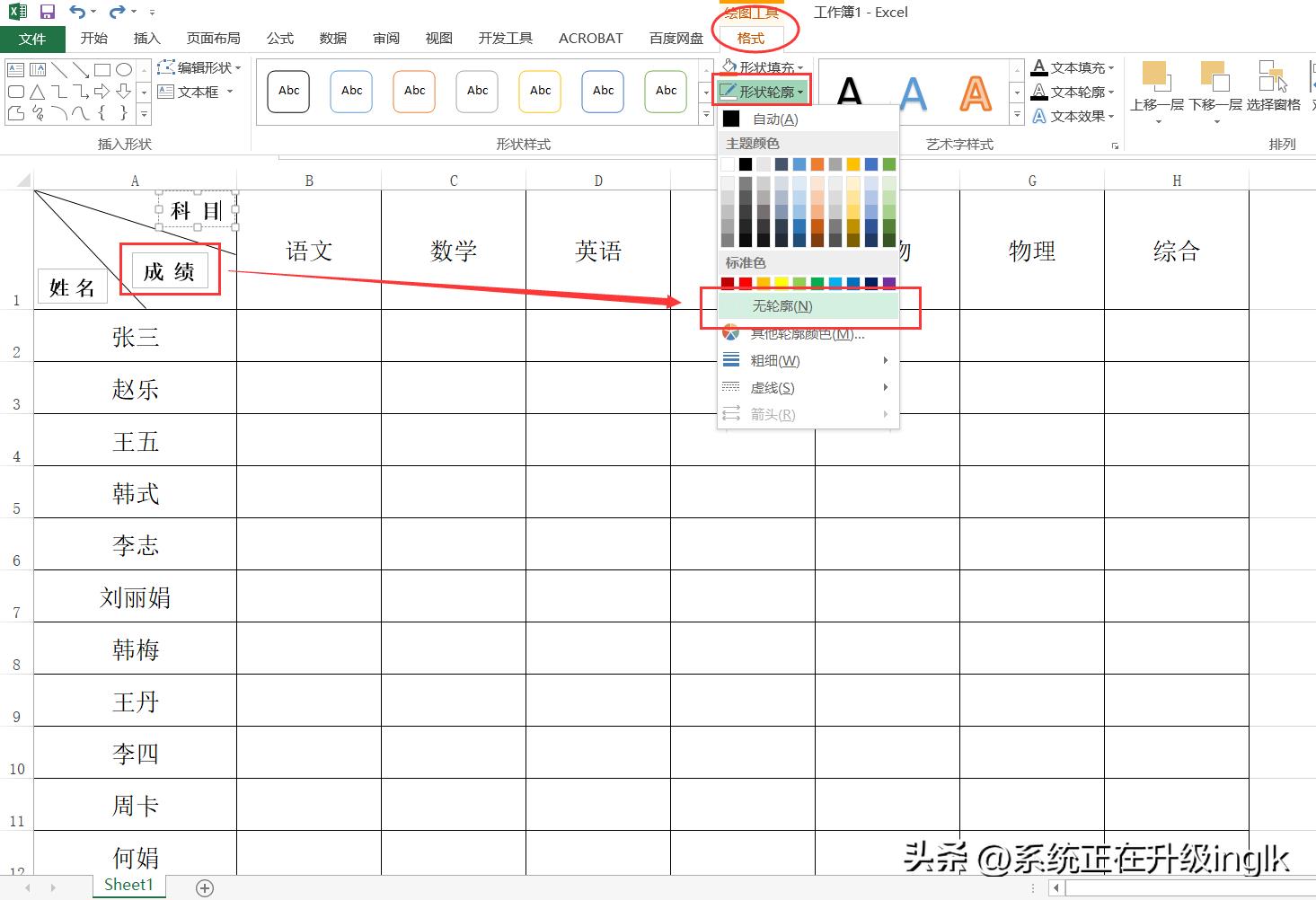1316x900 pixels.
Task: Select the oval shape in the shapes gallery
Action: [x=124, y=69]
